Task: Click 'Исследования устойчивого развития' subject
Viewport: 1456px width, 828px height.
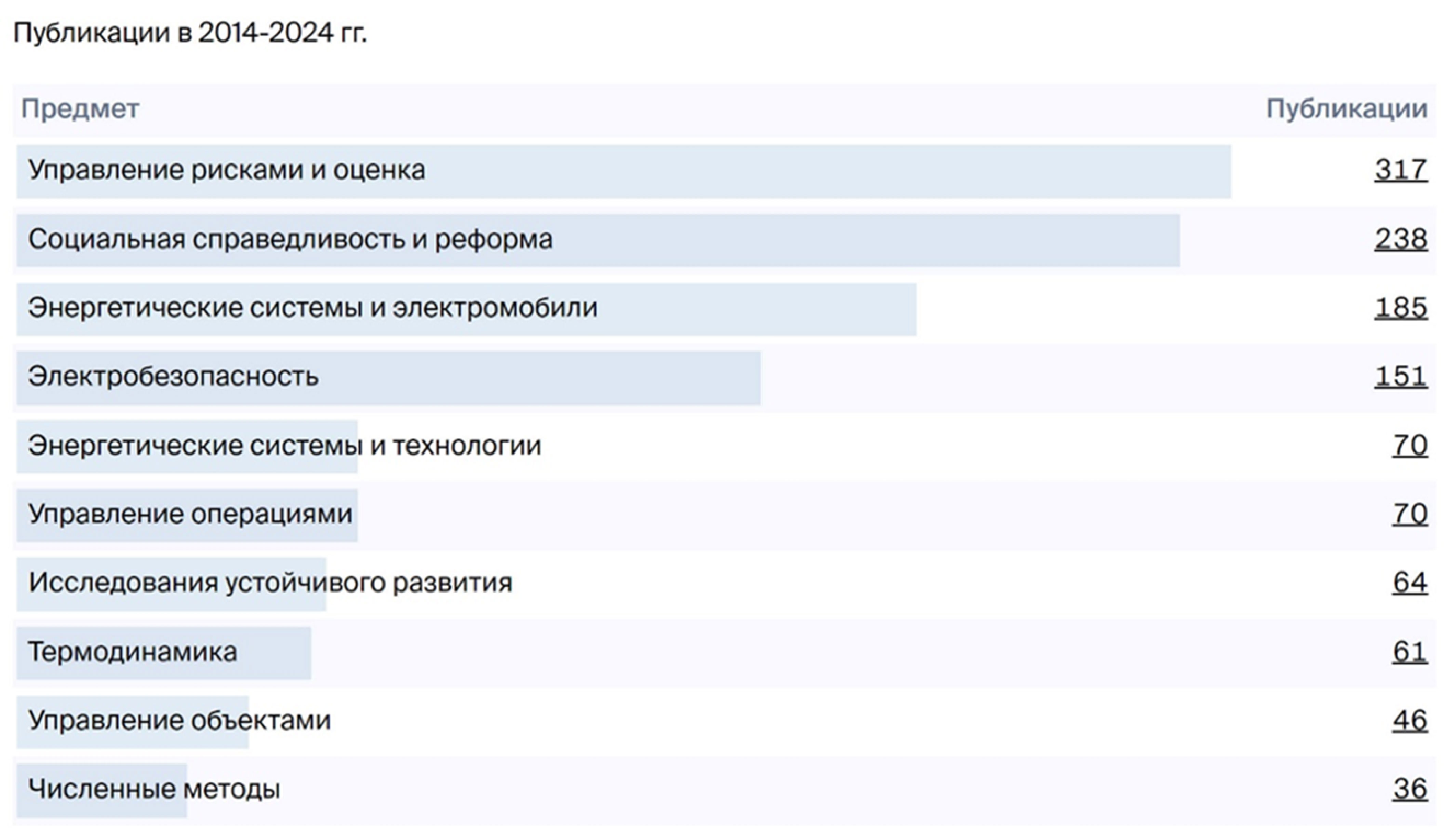Action: click(270, 583)
